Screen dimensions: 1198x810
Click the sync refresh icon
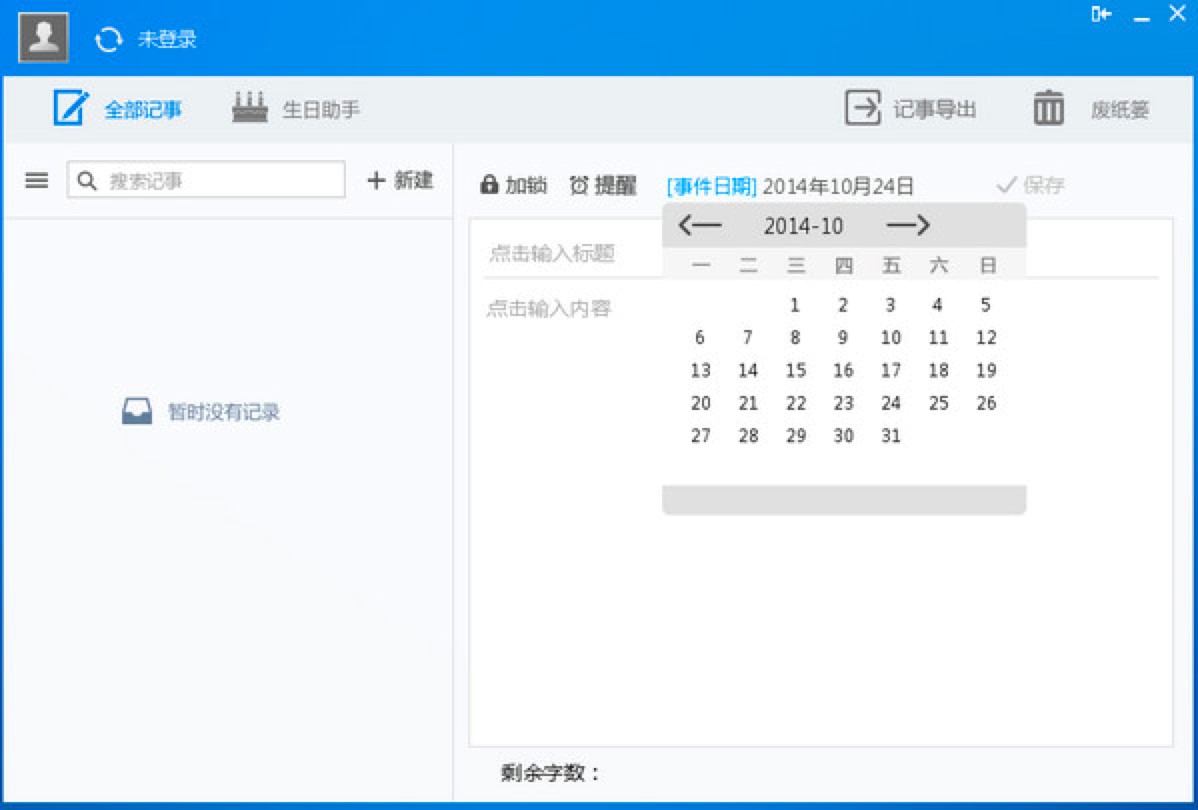108,39
